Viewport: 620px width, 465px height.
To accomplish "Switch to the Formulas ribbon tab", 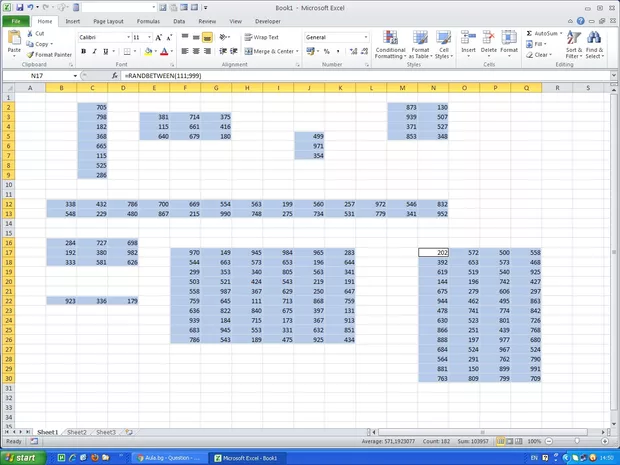I will [x=146, y=20].
